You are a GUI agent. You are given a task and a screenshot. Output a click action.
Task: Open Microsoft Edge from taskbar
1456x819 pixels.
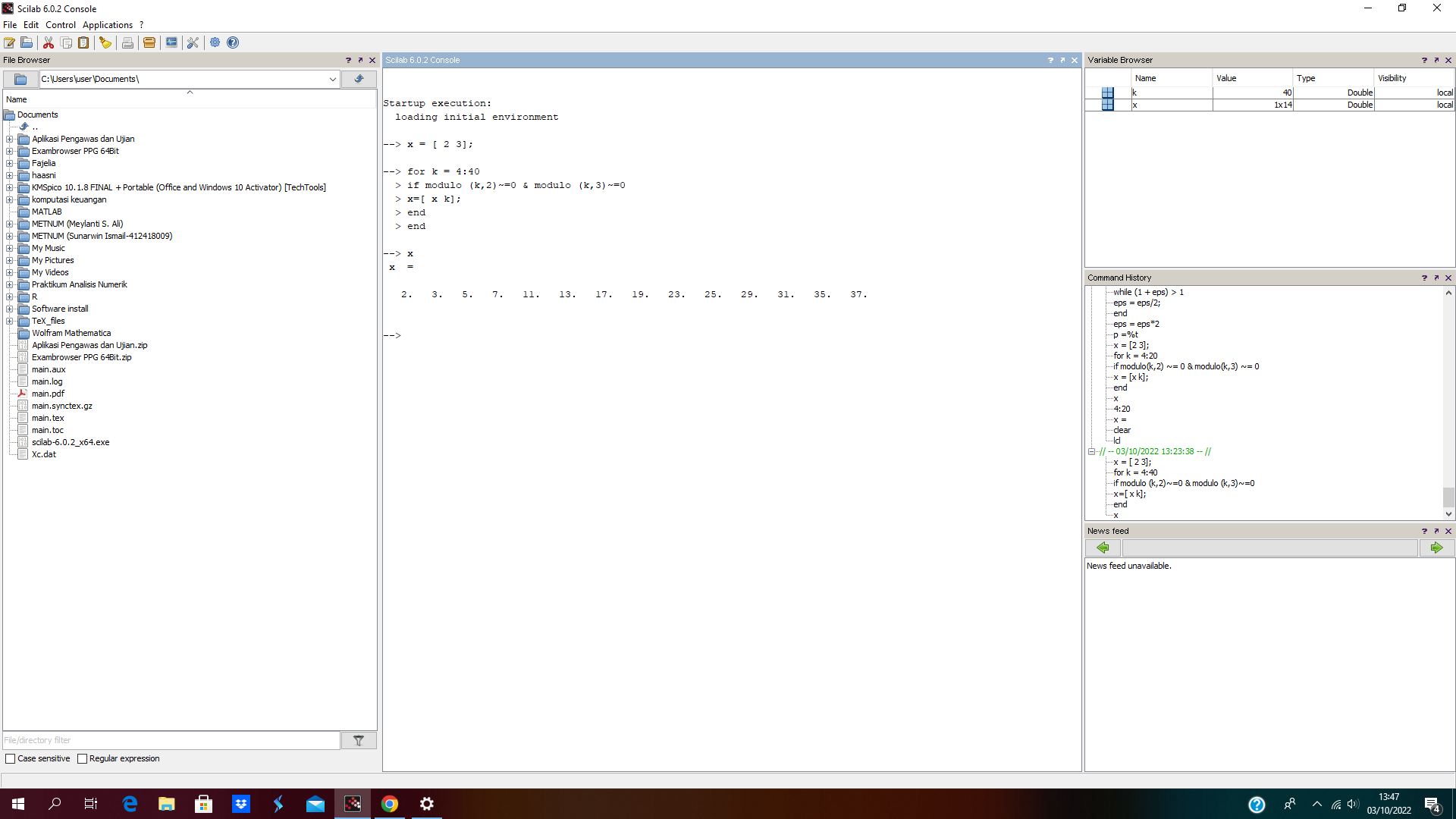[130, 804]
